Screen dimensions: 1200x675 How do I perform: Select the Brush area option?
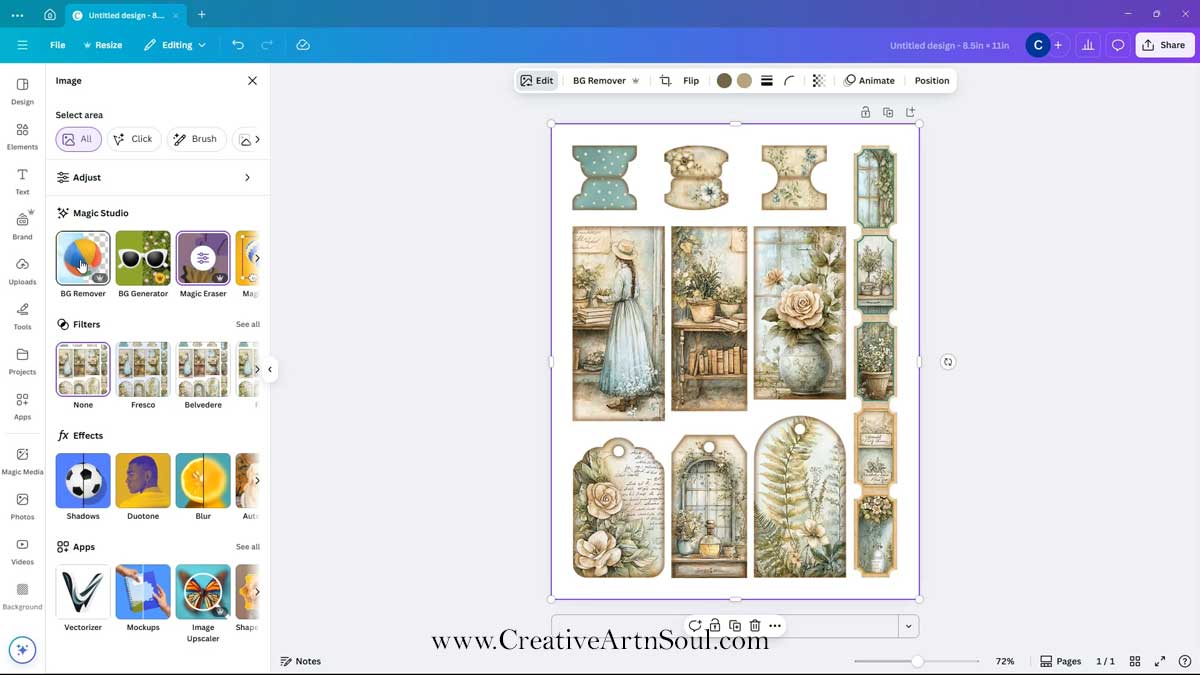pyautogui.click(x=196, y=139)
